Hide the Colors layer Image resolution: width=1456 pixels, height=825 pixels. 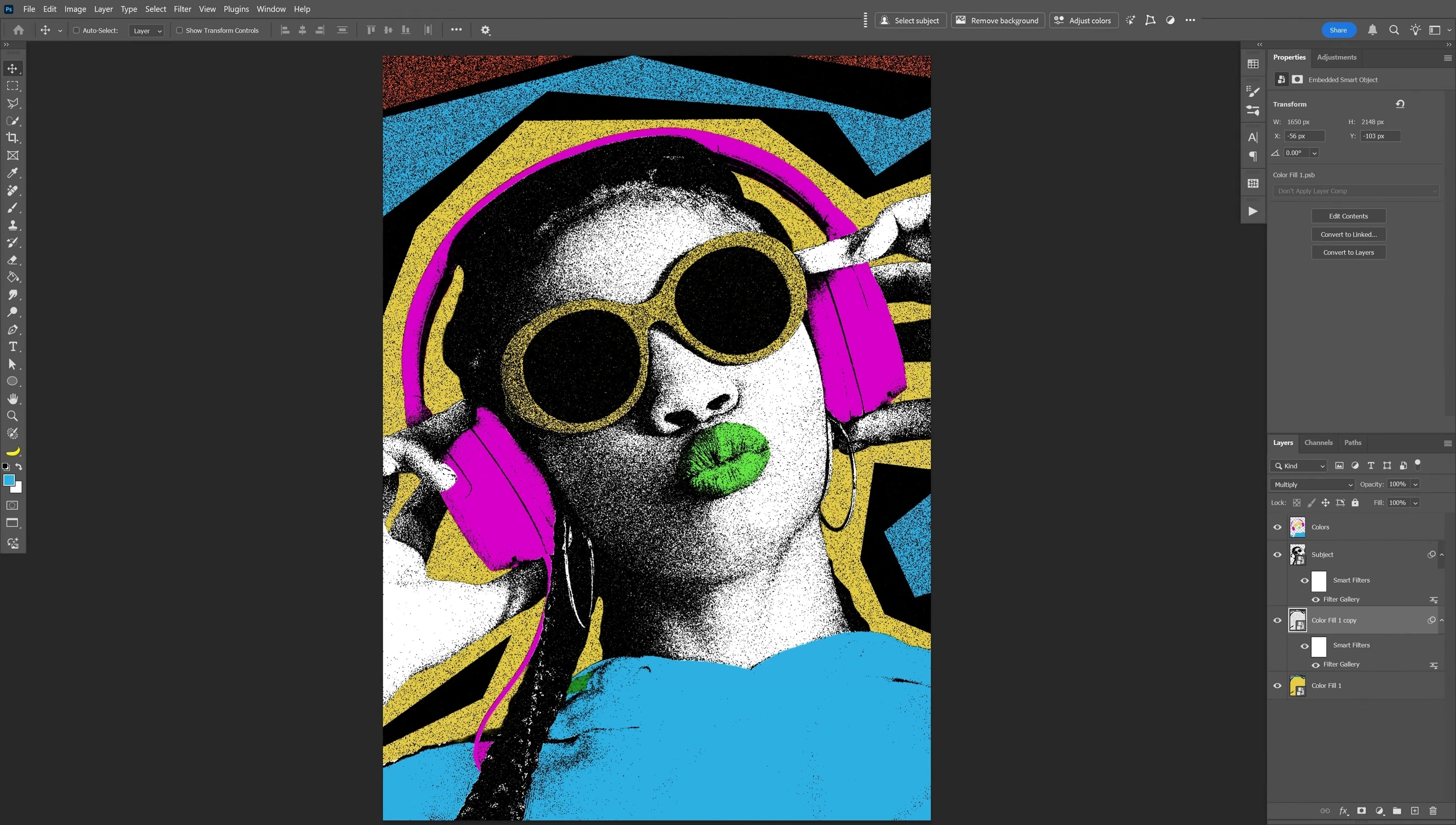[1277, 527]
